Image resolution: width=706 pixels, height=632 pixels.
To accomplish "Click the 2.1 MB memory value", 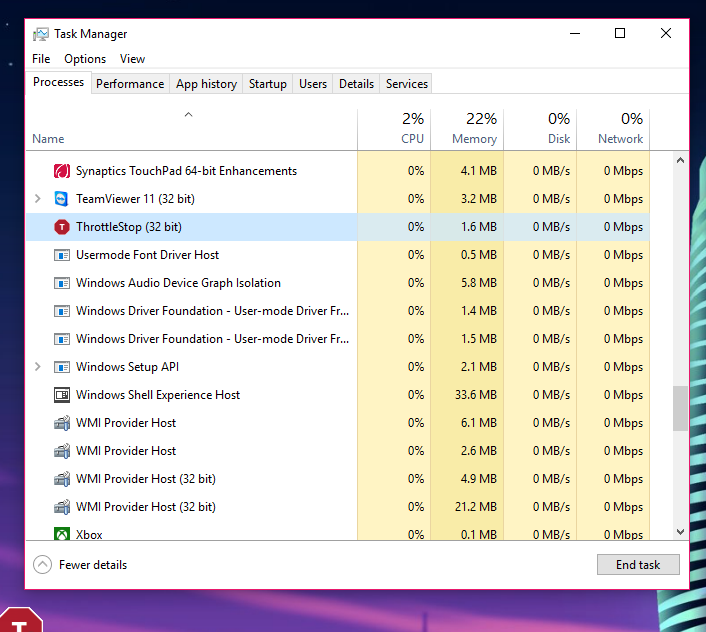I will tap(479, 367).
